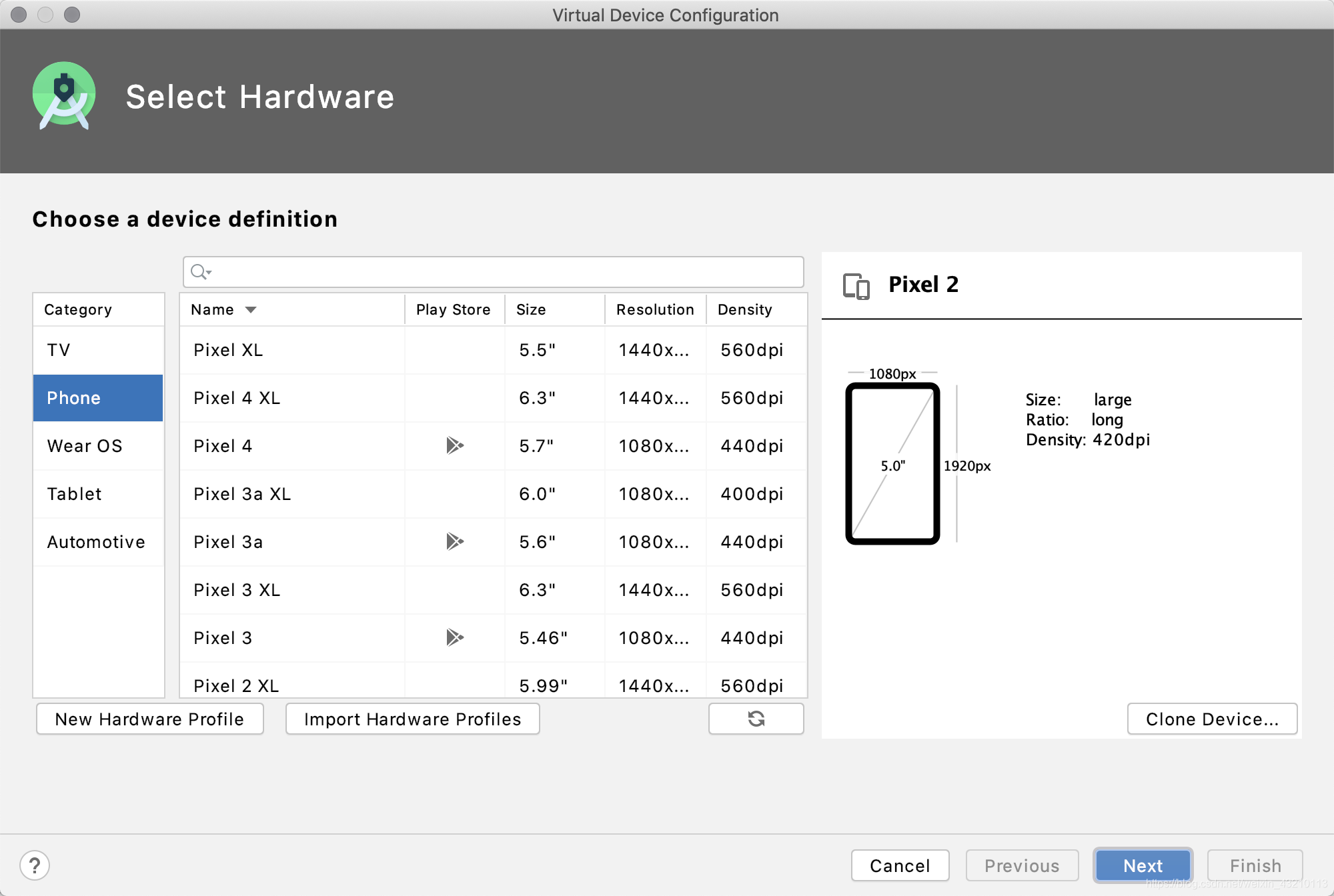Click the window close button
This screenshot has width=1334, height=896.
tap(19, 15)
